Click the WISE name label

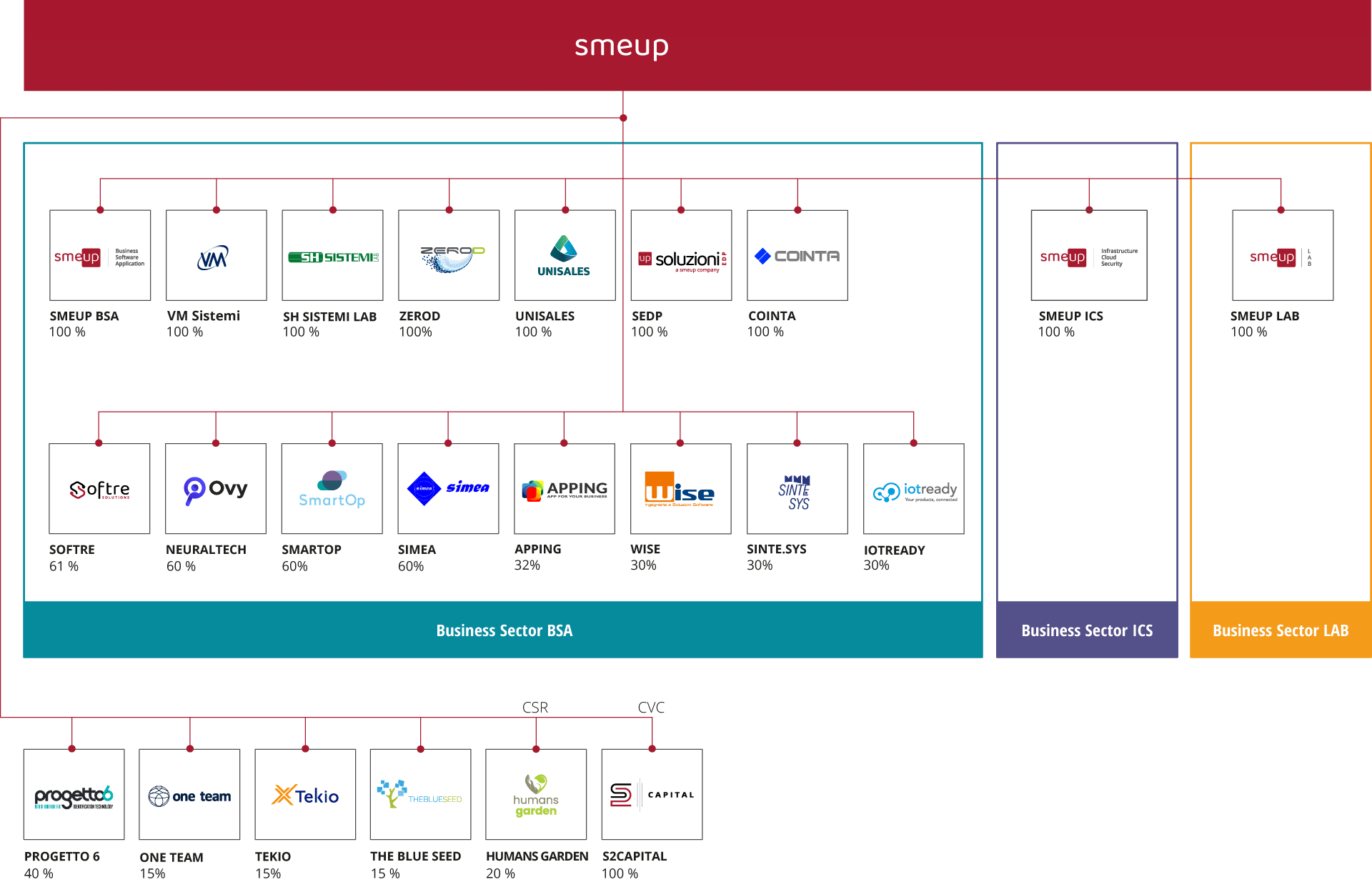click(645, 549)
